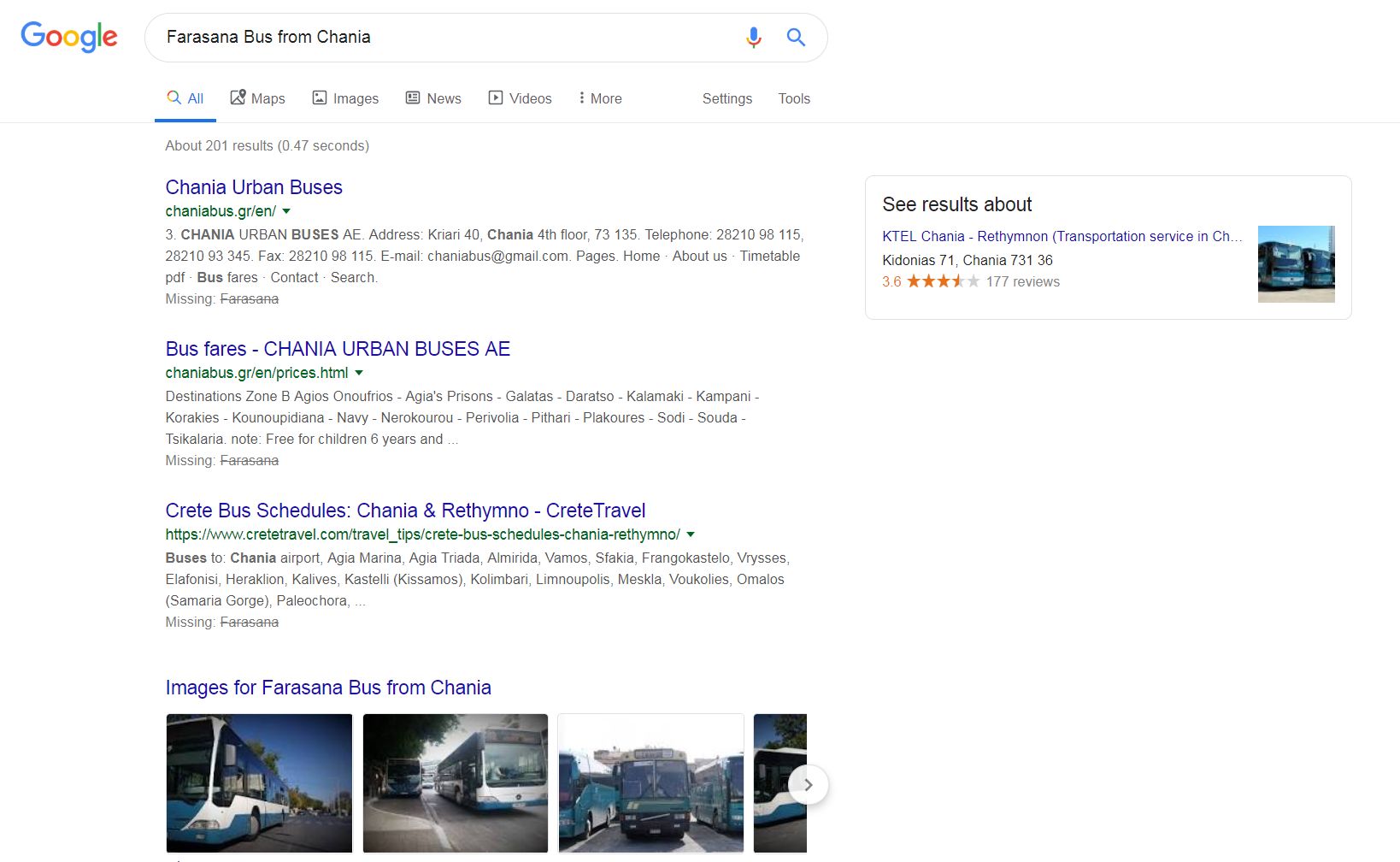Open second bus image thumbnail

click(456, 783)
